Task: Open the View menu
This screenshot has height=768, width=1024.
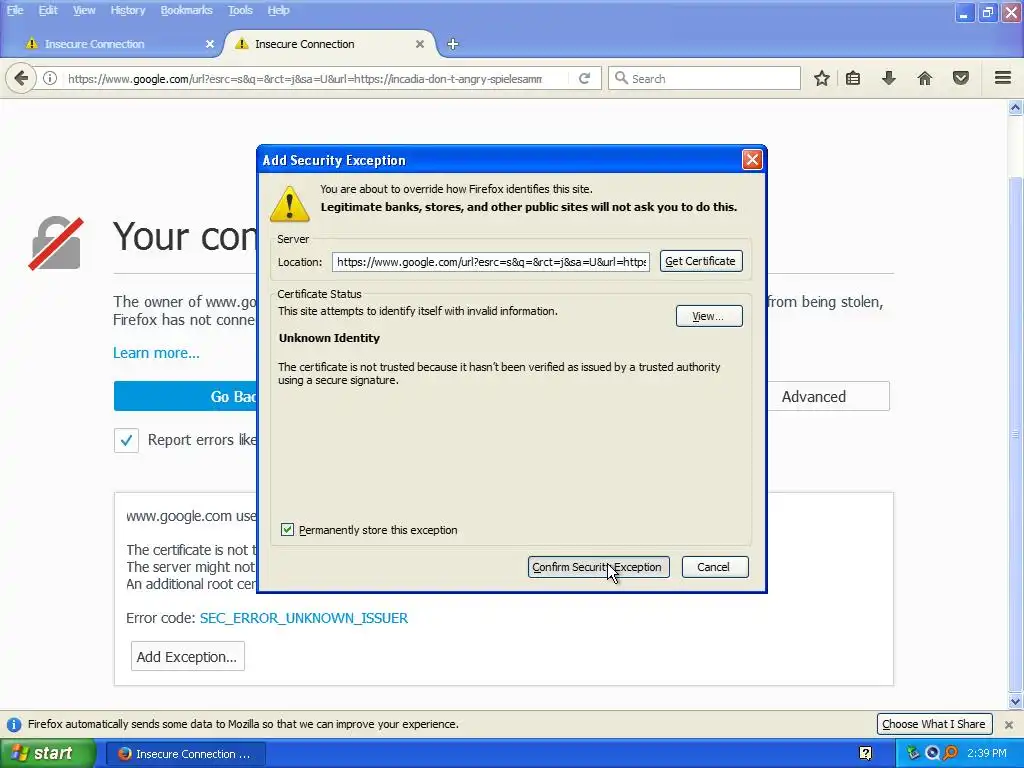Action: [x=84, y=10]
